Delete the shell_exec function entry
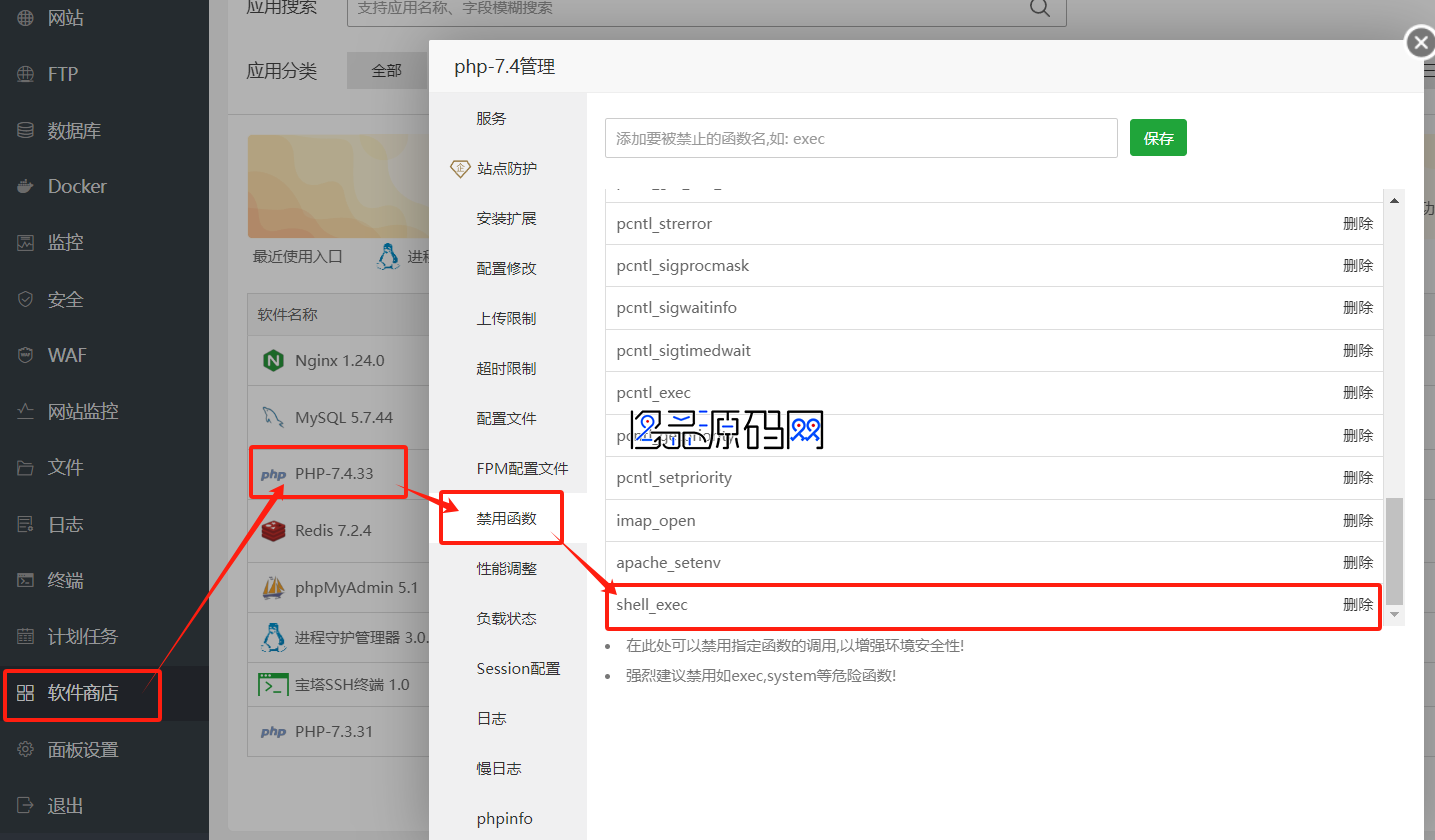The width and height of the screenshot is (1435, 840). click(x=1358, y=605)
